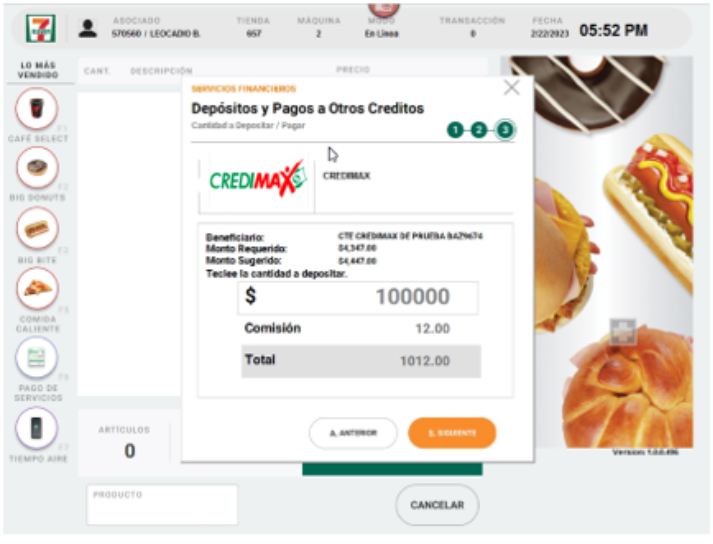Go to step 1 indicator
The height and width of the screenshot is (544, 713).
click(455, 130)
